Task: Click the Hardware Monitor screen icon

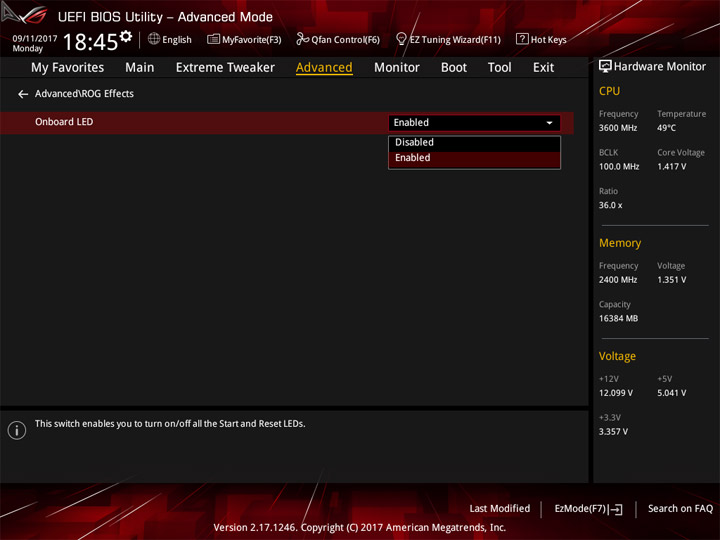Action: click(x=605, y=67)
